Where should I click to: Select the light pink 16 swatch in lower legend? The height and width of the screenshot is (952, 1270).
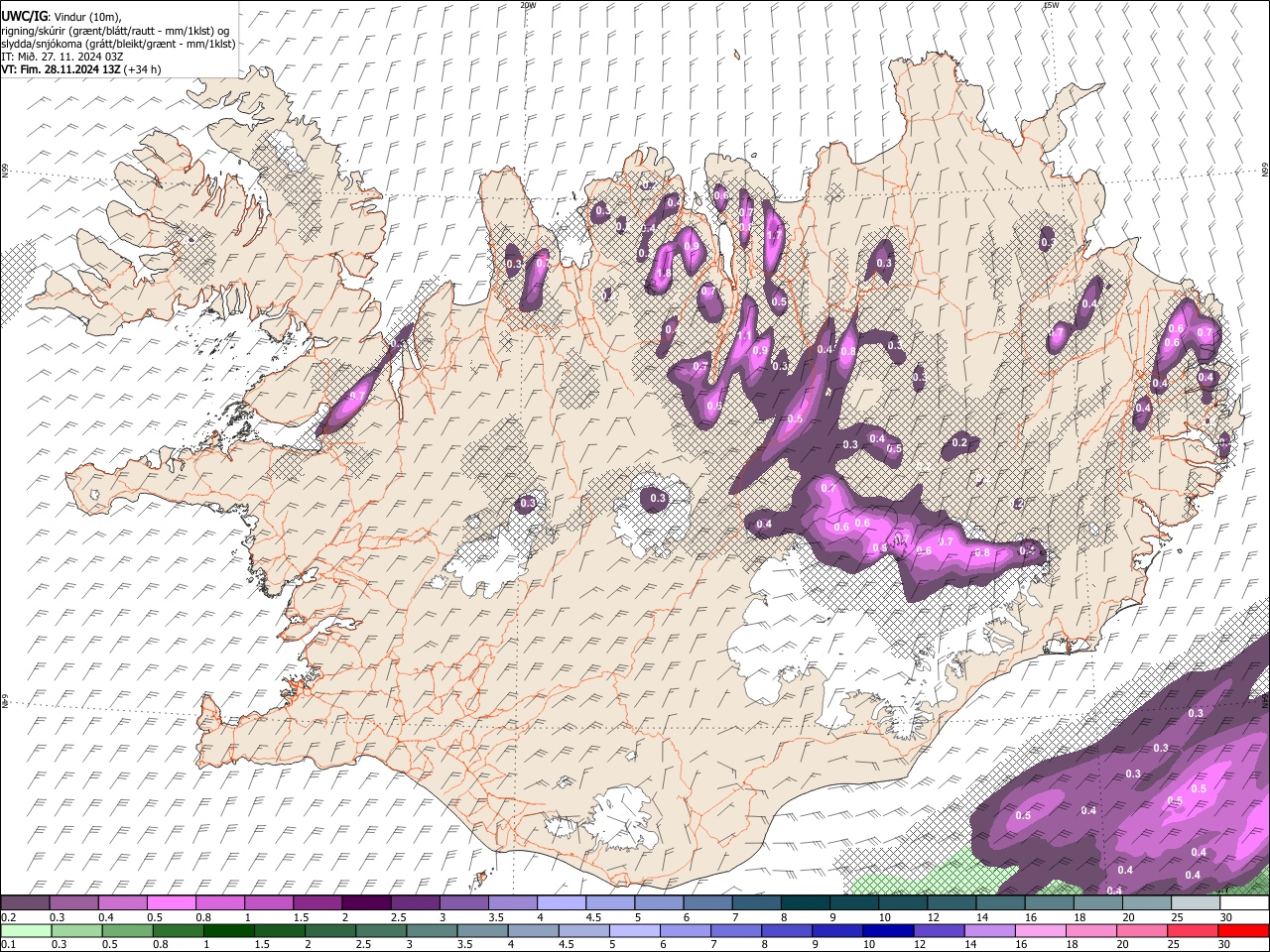[1041, 930]
